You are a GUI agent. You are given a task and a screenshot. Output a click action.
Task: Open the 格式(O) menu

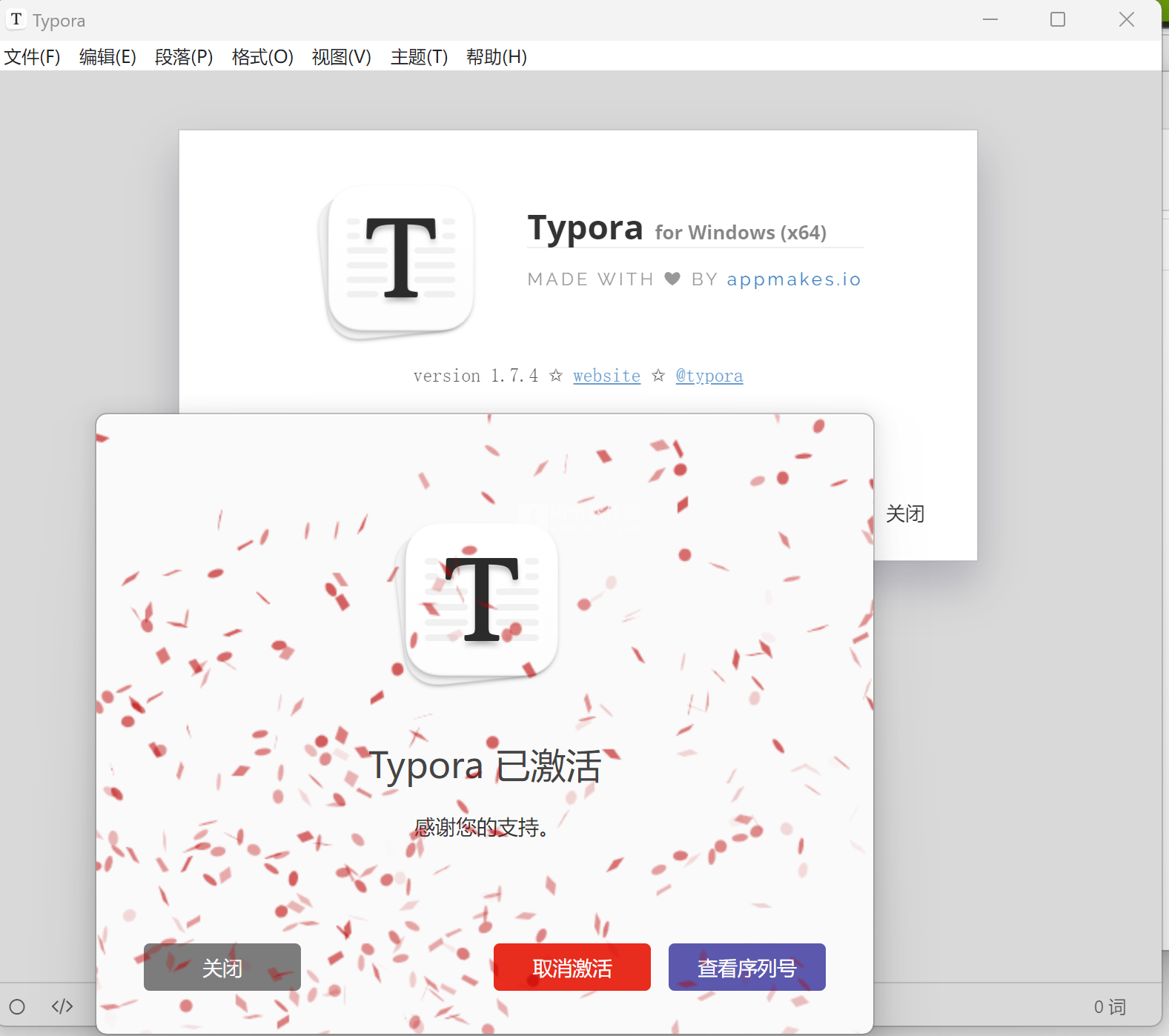point(262,57)
